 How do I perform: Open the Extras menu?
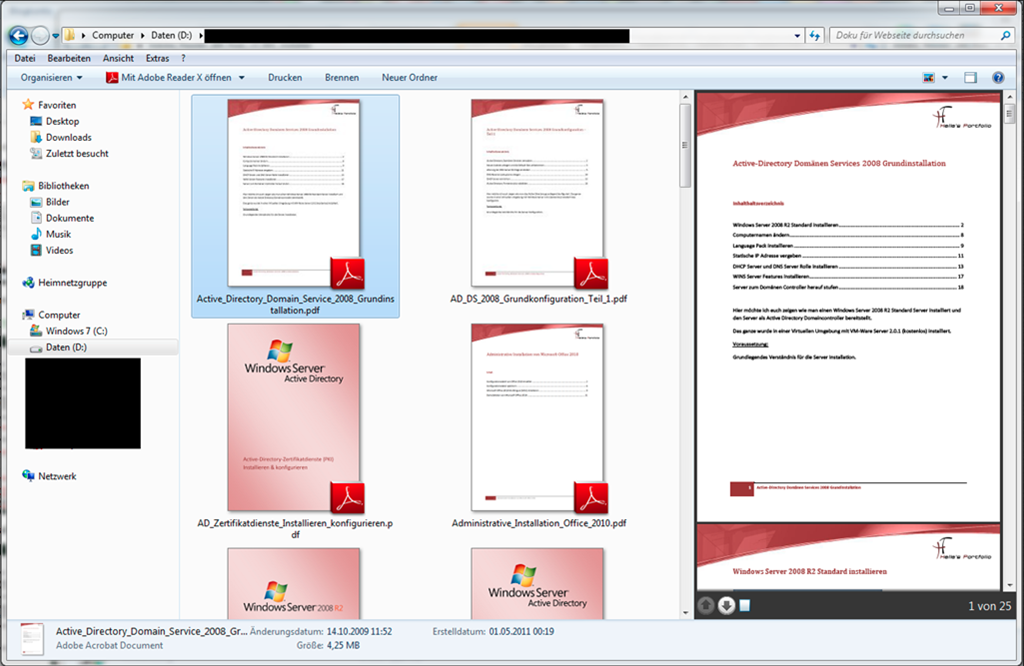click(157, 58)
